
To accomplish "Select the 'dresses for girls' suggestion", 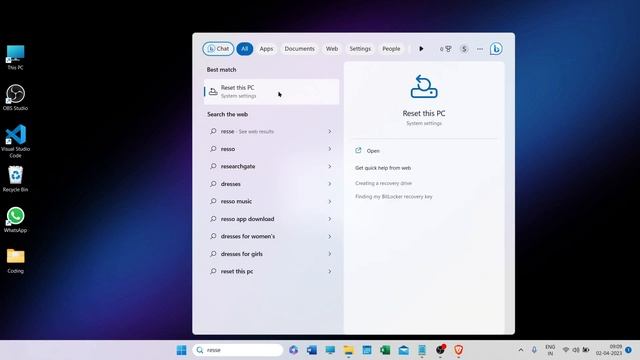I will click(271, 254).
